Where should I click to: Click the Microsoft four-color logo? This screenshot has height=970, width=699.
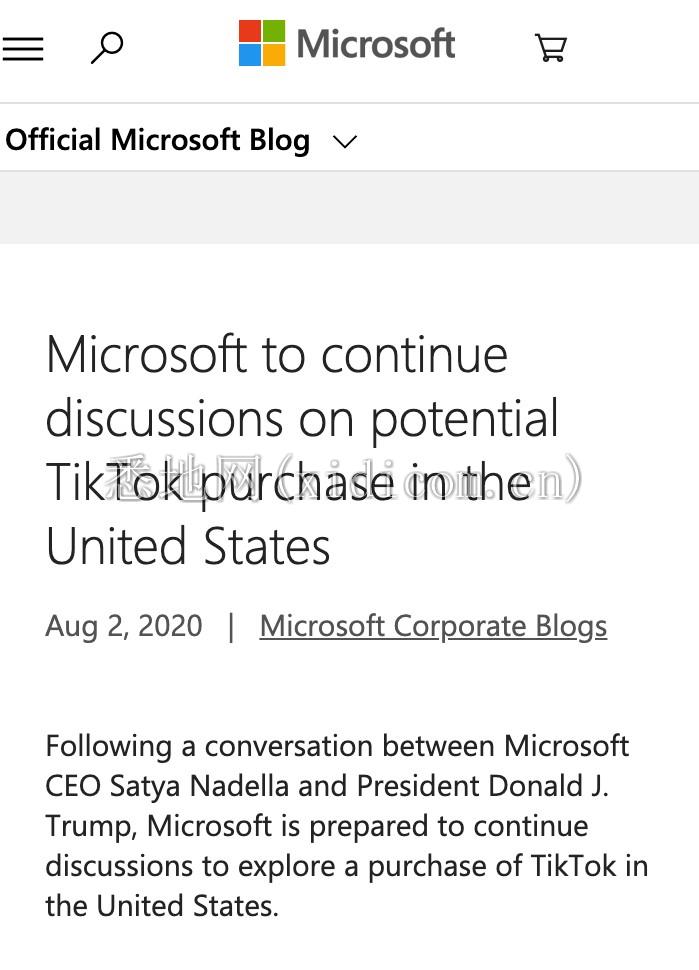tap(262, 43)
